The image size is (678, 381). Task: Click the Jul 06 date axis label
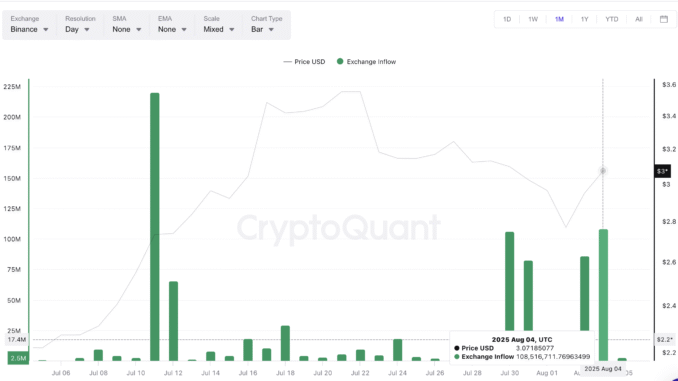61,373
